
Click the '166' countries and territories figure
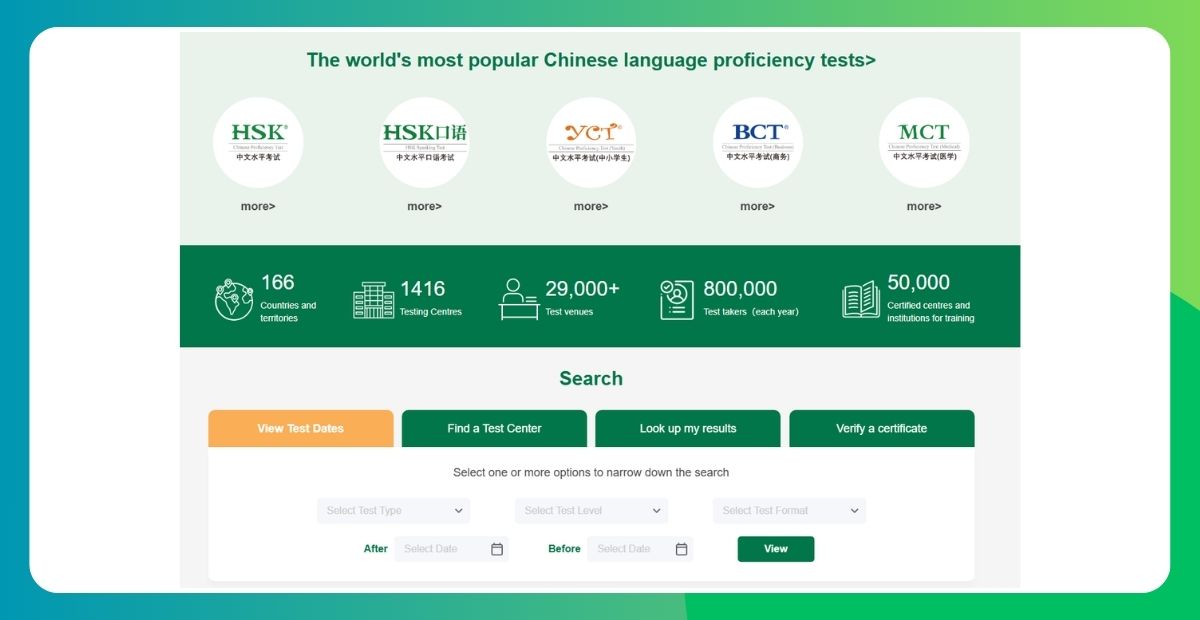pos(277,283)
